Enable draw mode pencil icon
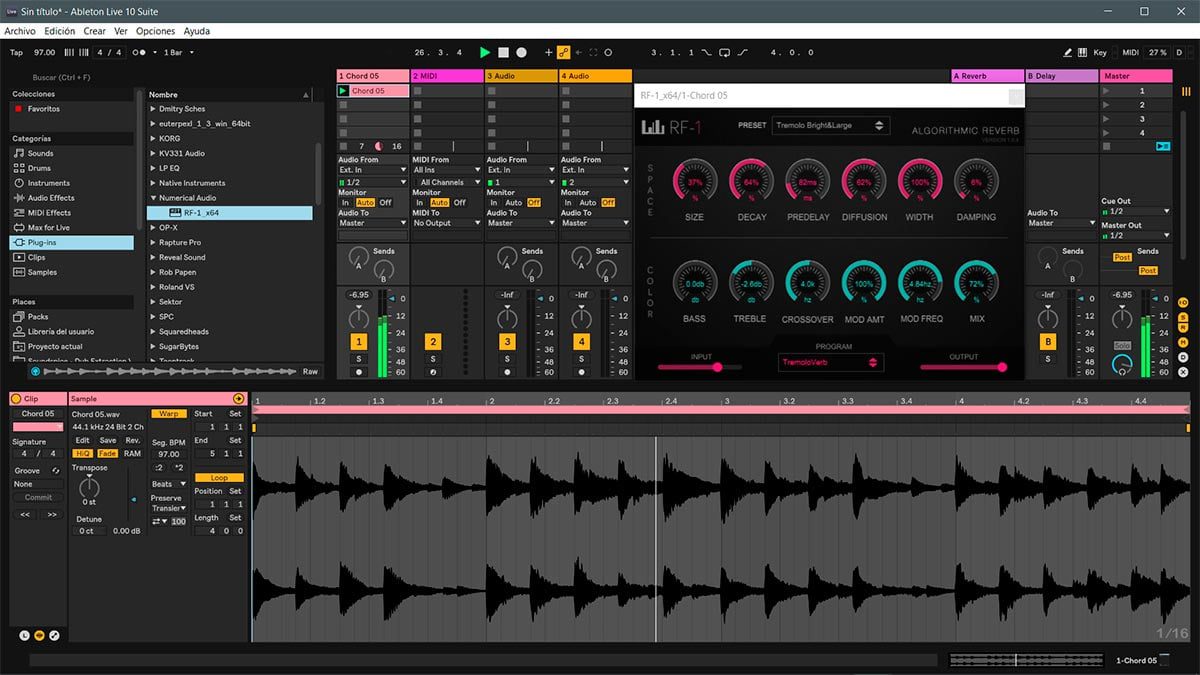1200x675 pixels. (1067, 52)
